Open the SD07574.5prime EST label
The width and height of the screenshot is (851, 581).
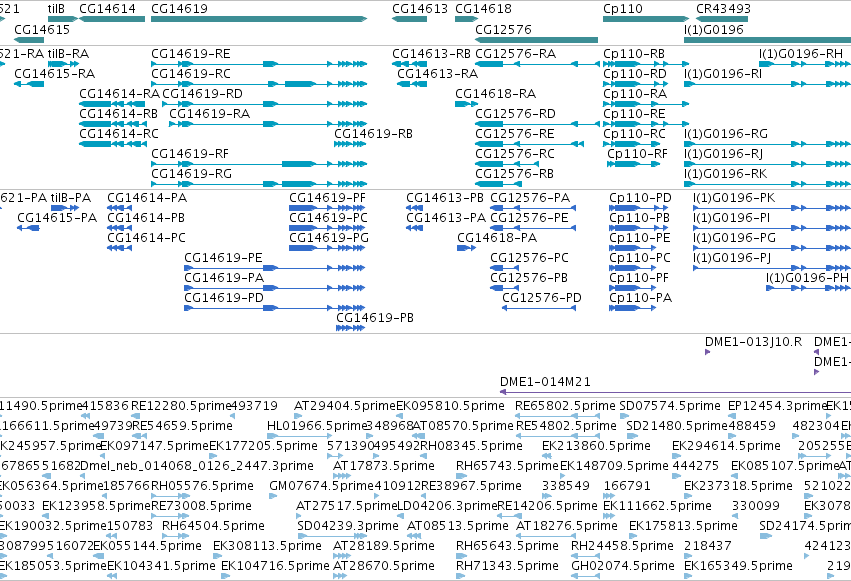pyautogui.click(x=670, y=406)
